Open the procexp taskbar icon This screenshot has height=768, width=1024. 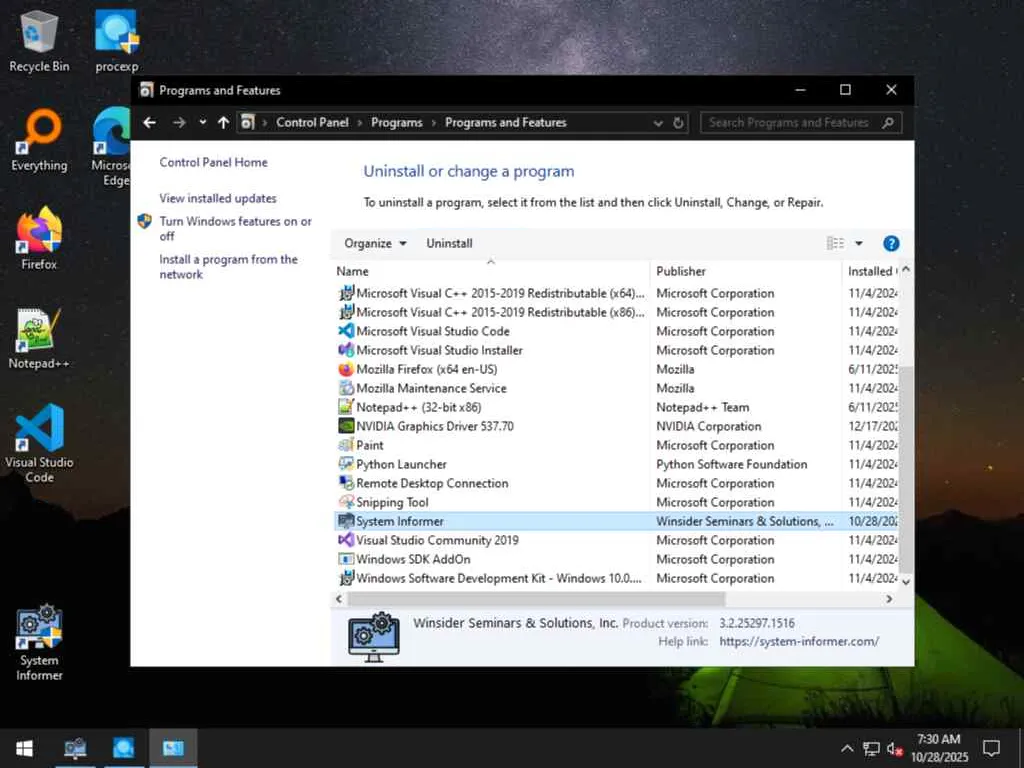(x=123, y=748)
